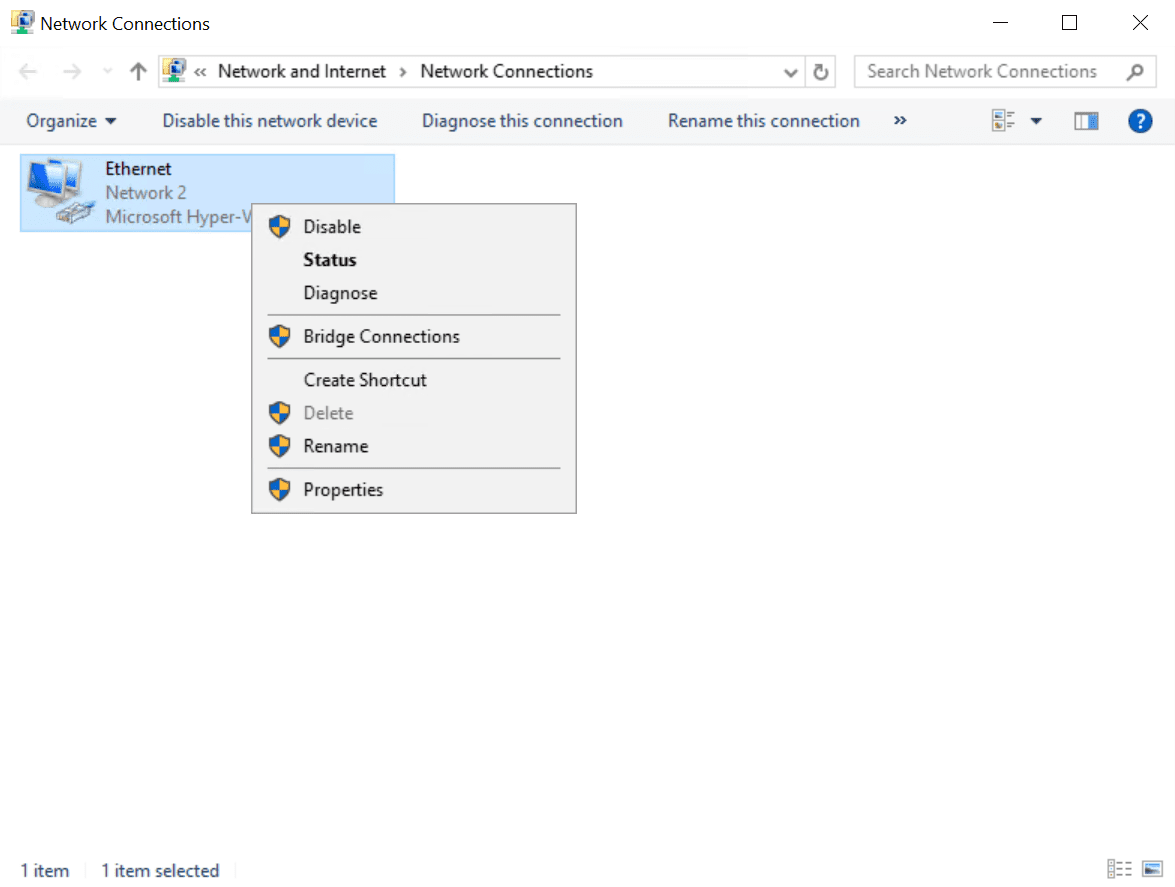Open the Help button
Screen dimensions: 1175x887
coord(1140,121)
